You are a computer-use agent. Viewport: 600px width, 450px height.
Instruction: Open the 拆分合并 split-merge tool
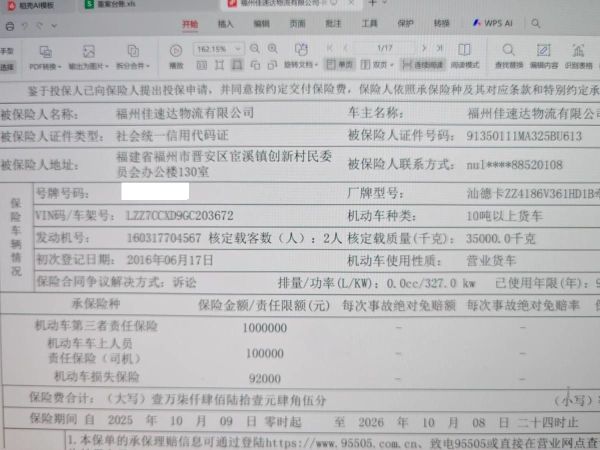pyautogui.click(x=133, y=57)
